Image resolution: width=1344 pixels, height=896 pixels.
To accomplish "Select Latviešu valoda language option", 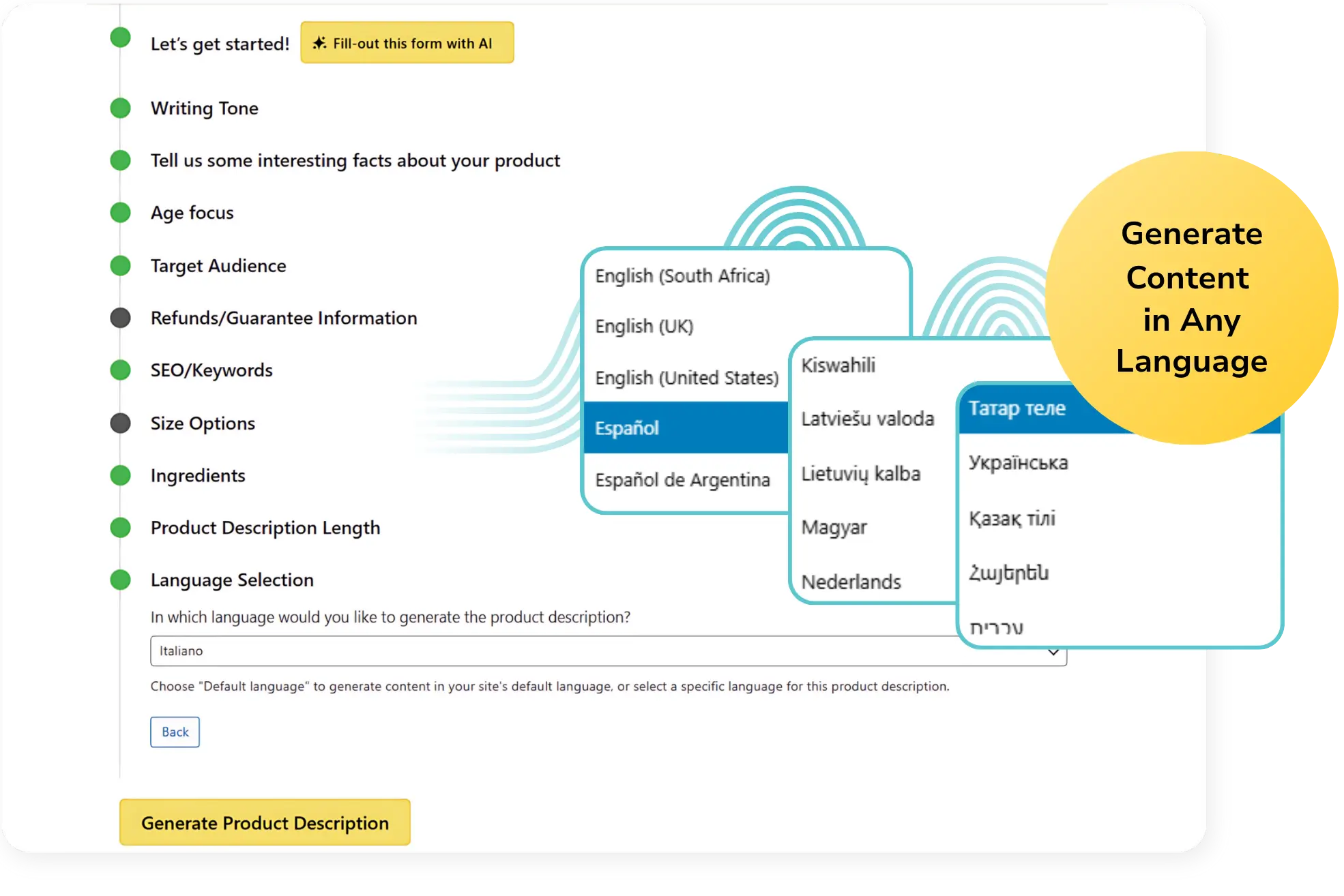I will point(867,419).
